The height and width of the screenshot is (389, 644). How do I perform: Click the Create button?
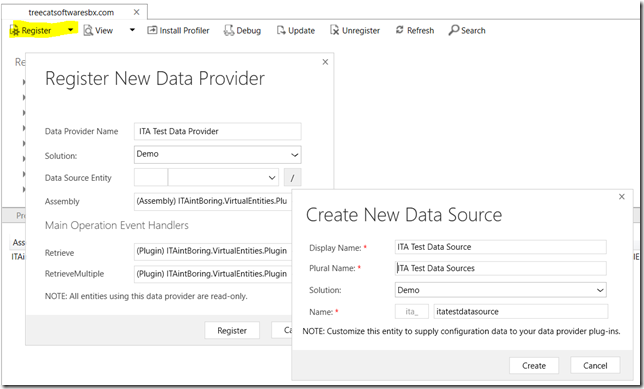point(534,365)
